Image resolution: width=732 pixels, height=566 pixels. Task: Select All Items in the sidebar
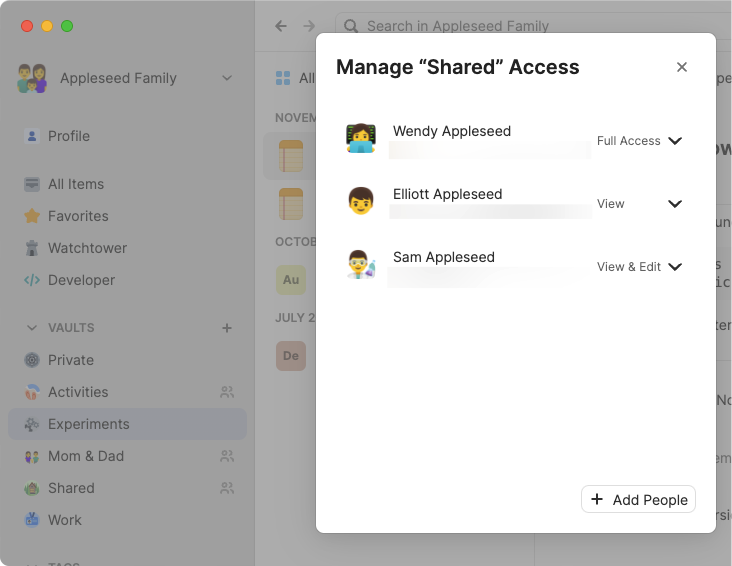(75, 184)
